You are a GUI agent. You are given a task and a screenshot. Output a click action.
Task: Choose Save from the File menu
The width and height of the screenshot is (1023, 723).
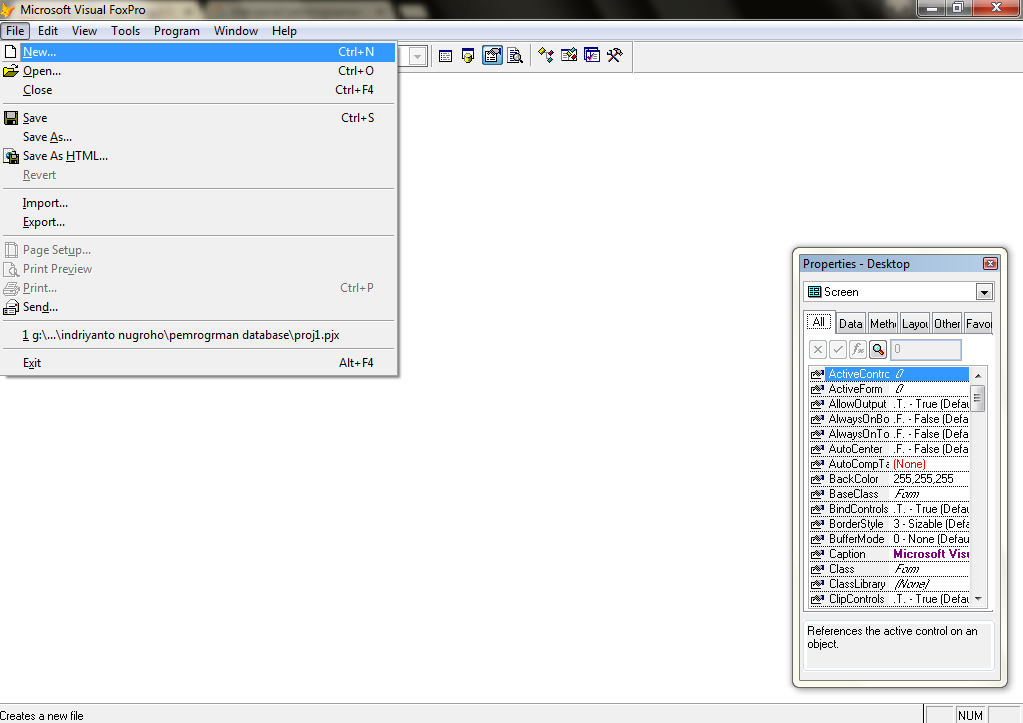[x=199, y=118]
